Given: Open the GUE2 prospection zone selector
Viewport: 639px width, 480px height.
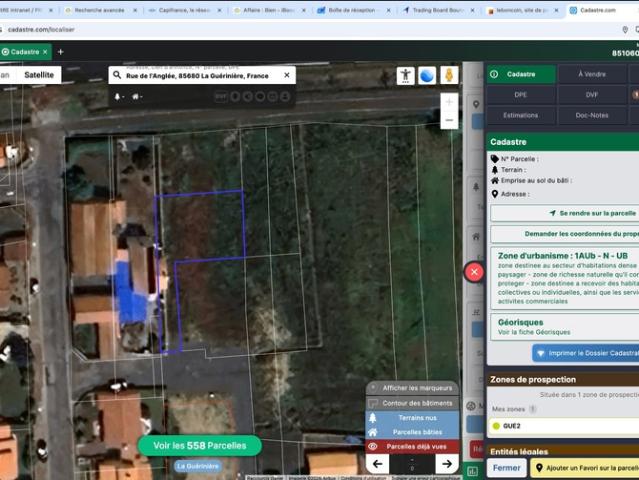Looking at the screenshot, I should point(564,426).
